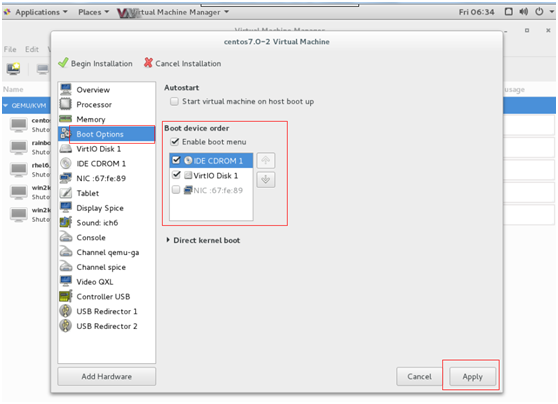Screen dimensions: 558x404
Task: Collapse the QEMU/KVM connection tree
Action: [x=6, y=106]
